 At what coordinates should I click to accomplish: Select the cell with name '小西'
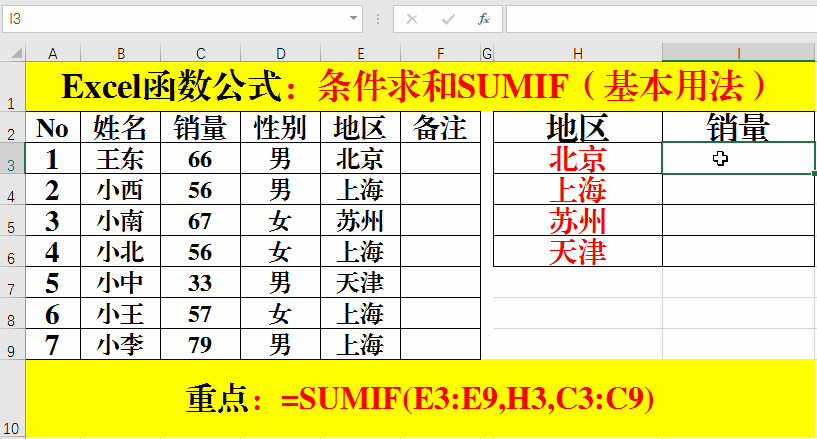(120, 190)
